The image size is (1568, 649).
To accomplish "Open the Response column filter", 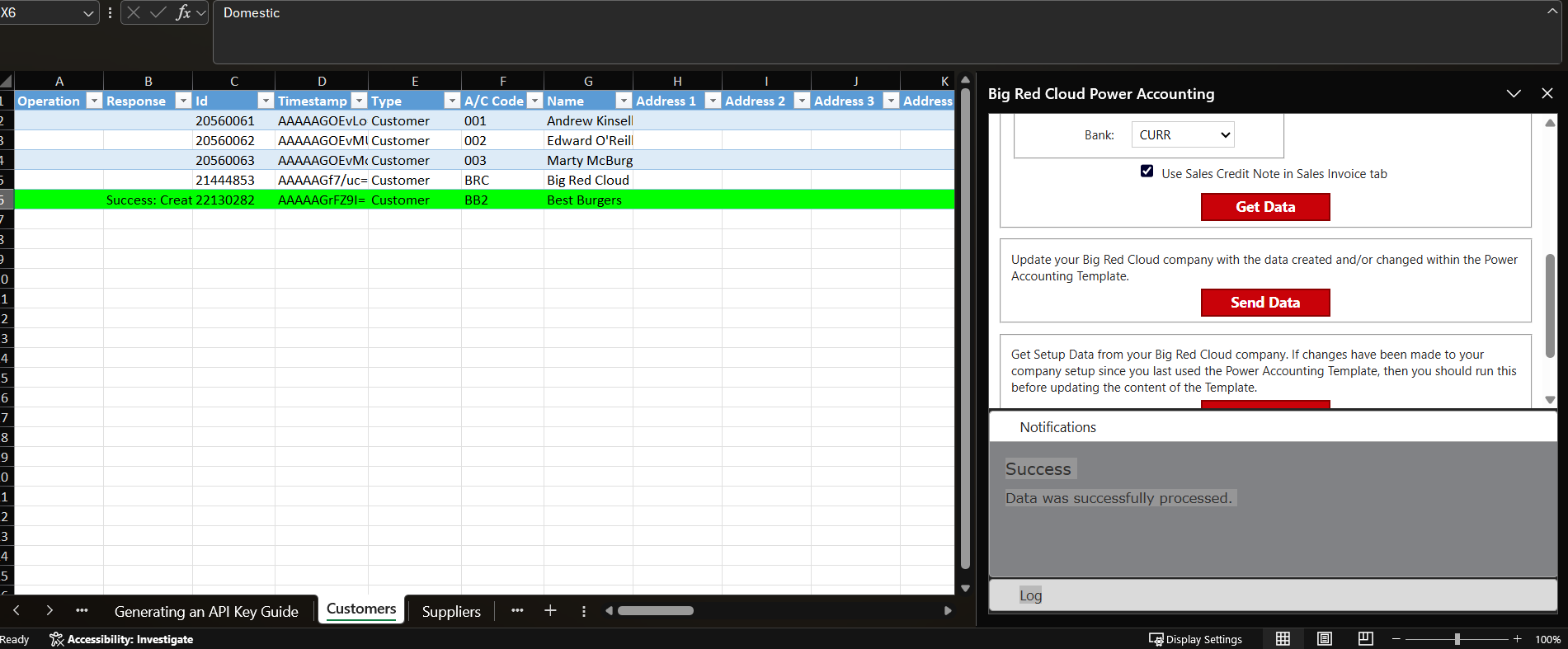I will (x=183, y=101).
